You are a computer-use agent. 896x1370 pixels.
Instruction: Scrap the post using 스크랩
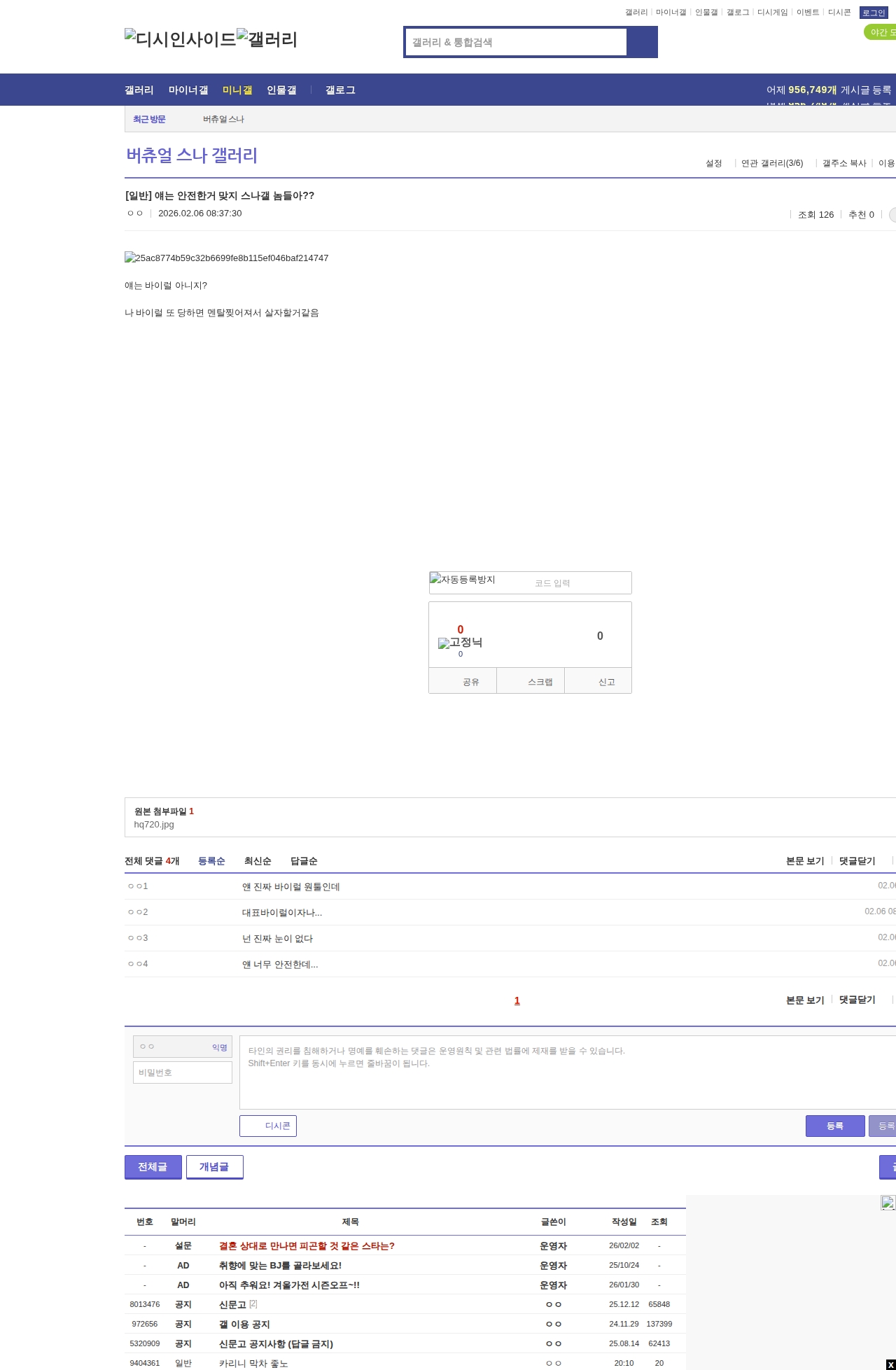tap(531, 681)
